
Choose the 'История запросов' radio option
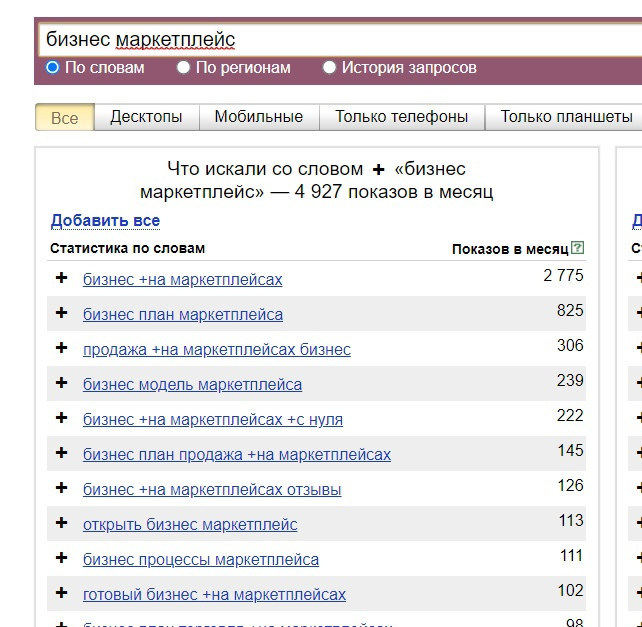(x=329, y=67)
